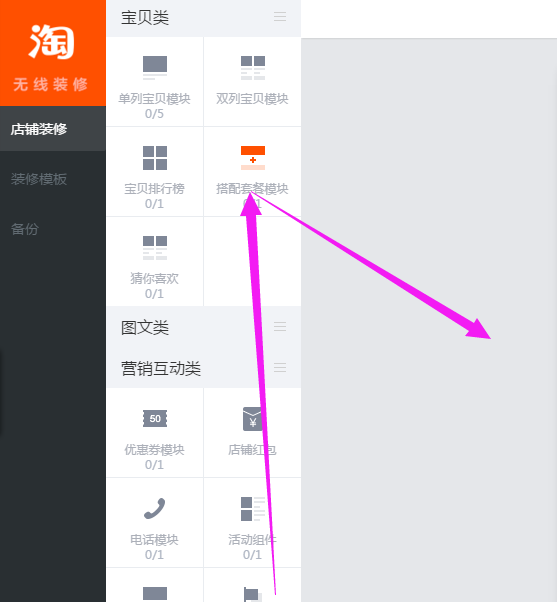
Task: Click the 搭配套餐模块 label
Action: (252, 189)
